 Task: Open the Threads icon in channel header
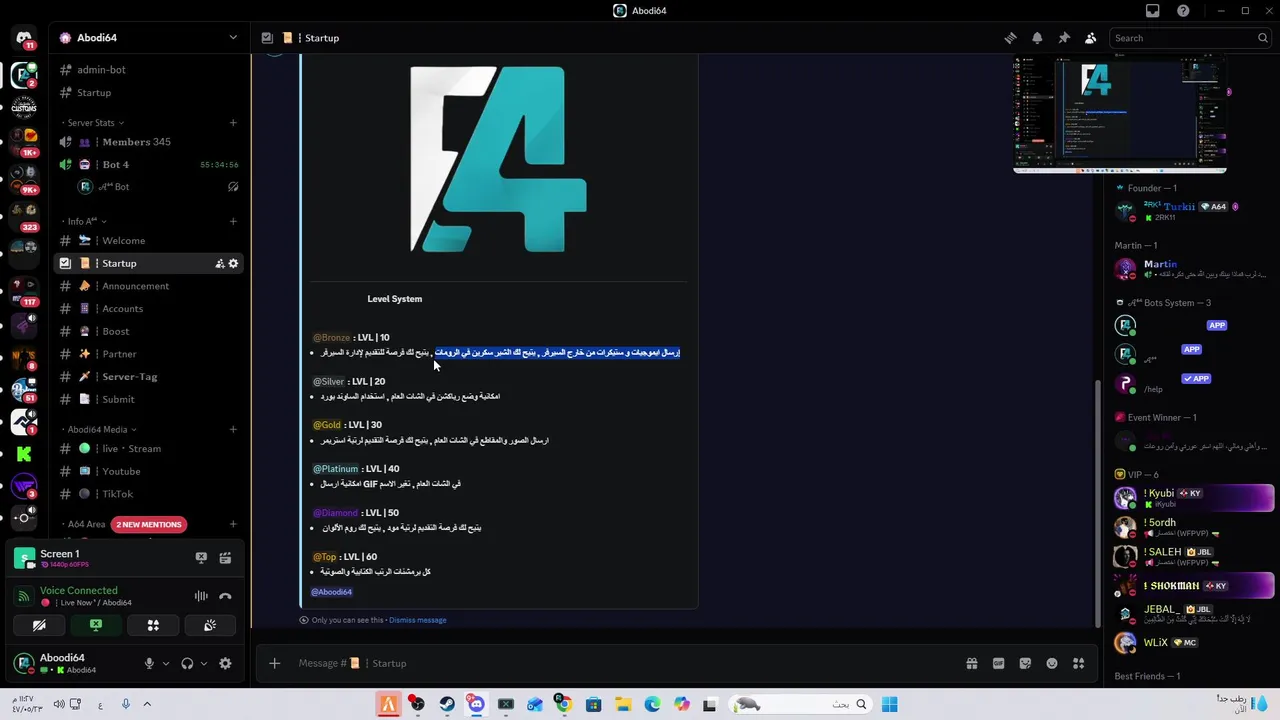pyautogui.click(x=1010, y=38)
